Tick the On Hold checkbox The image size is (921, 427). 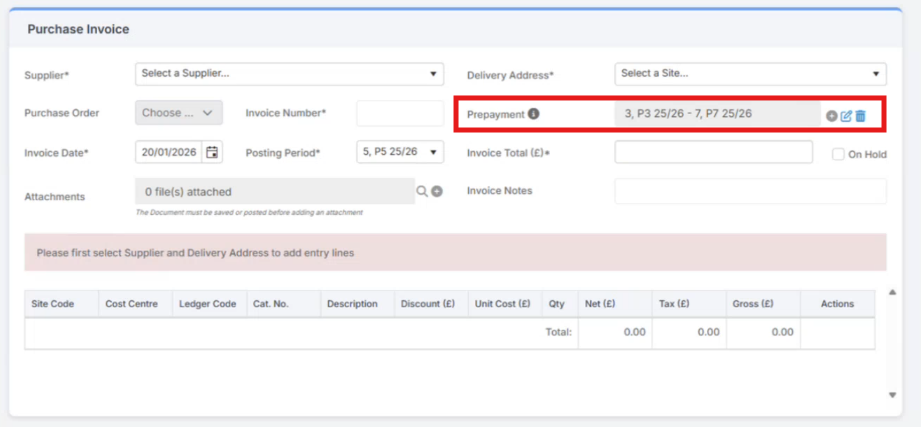[x=839, y=154]
